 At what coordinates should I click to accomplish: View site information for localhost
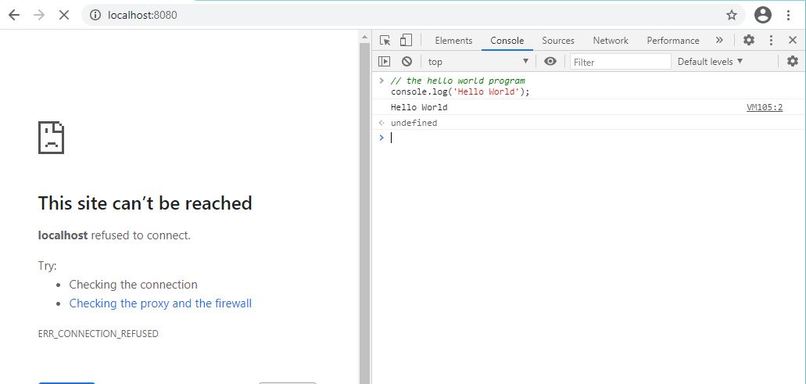tap(95, 15)
